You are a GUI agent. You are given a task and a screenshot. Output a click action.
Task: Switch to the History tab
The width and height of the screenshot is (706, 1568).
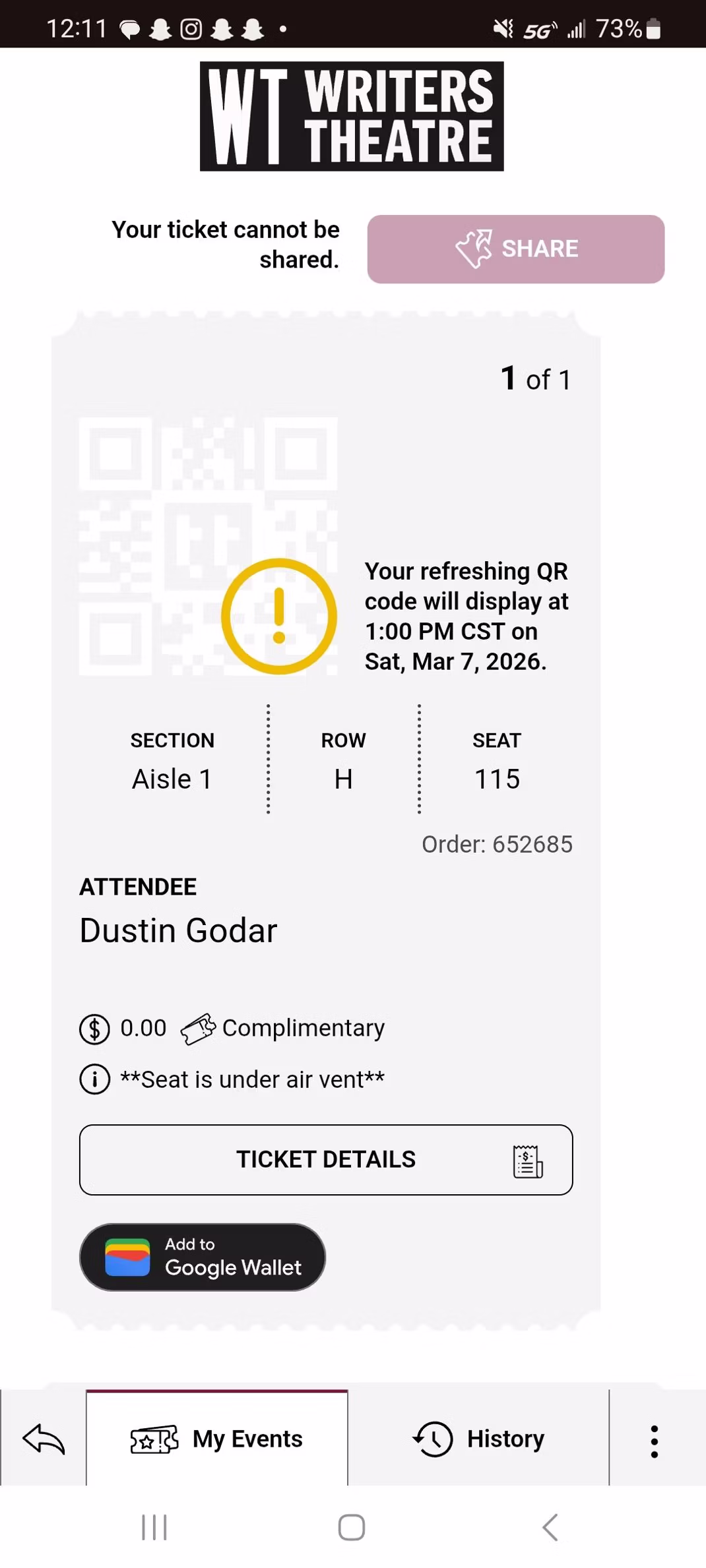pos(478,1439)
